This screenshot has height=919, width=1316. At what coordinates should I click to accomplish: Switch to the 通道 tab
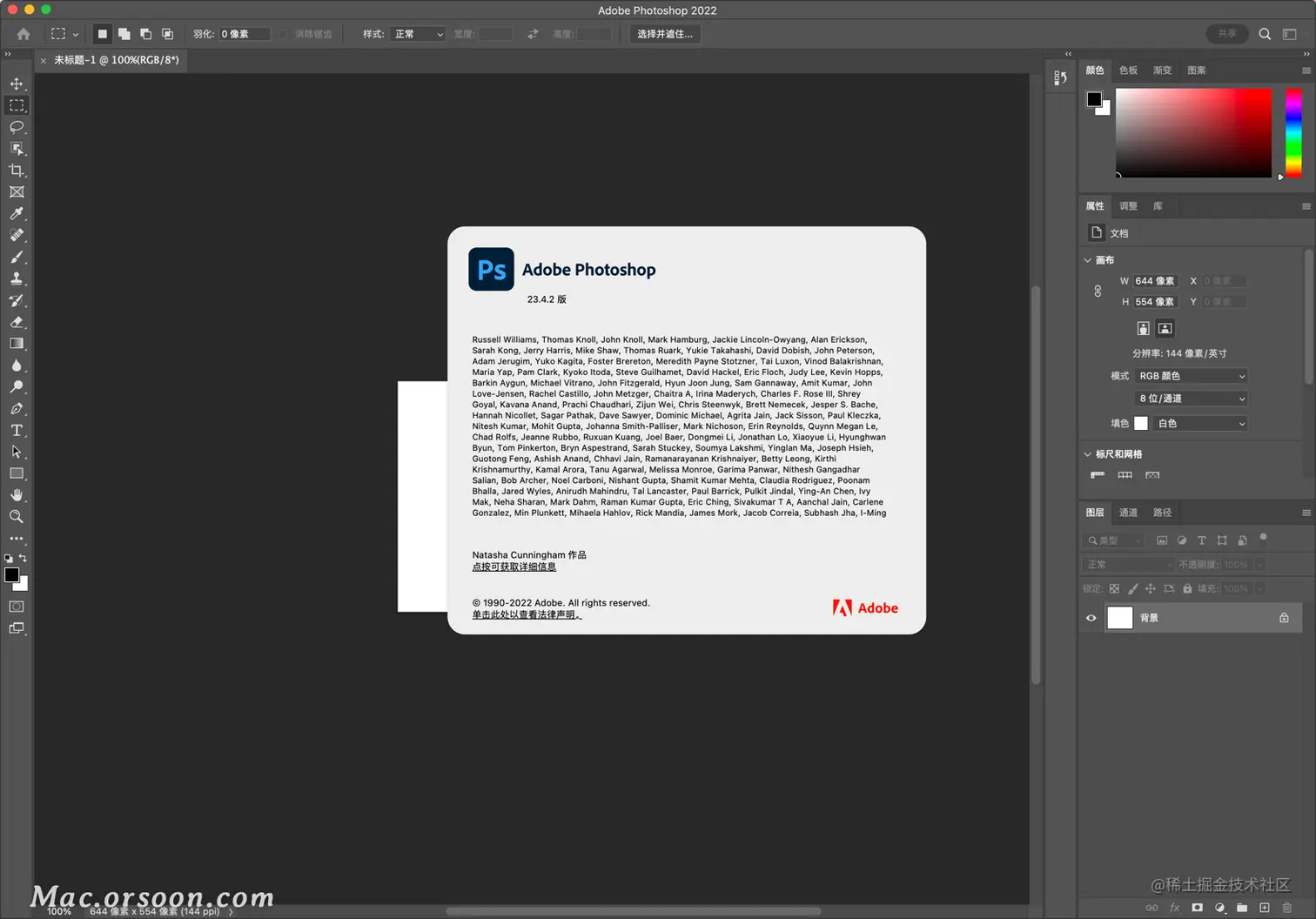[1128, 513]
